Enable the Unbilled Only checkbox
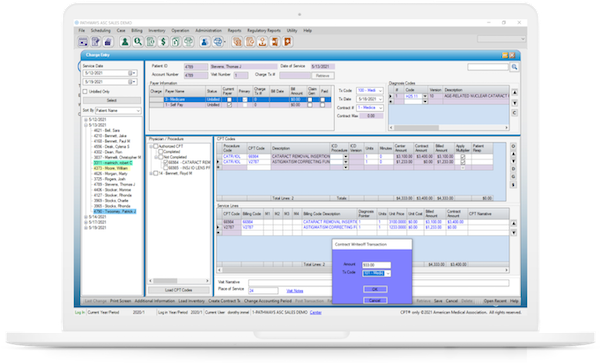600x363 pixels. click(85, 91)
